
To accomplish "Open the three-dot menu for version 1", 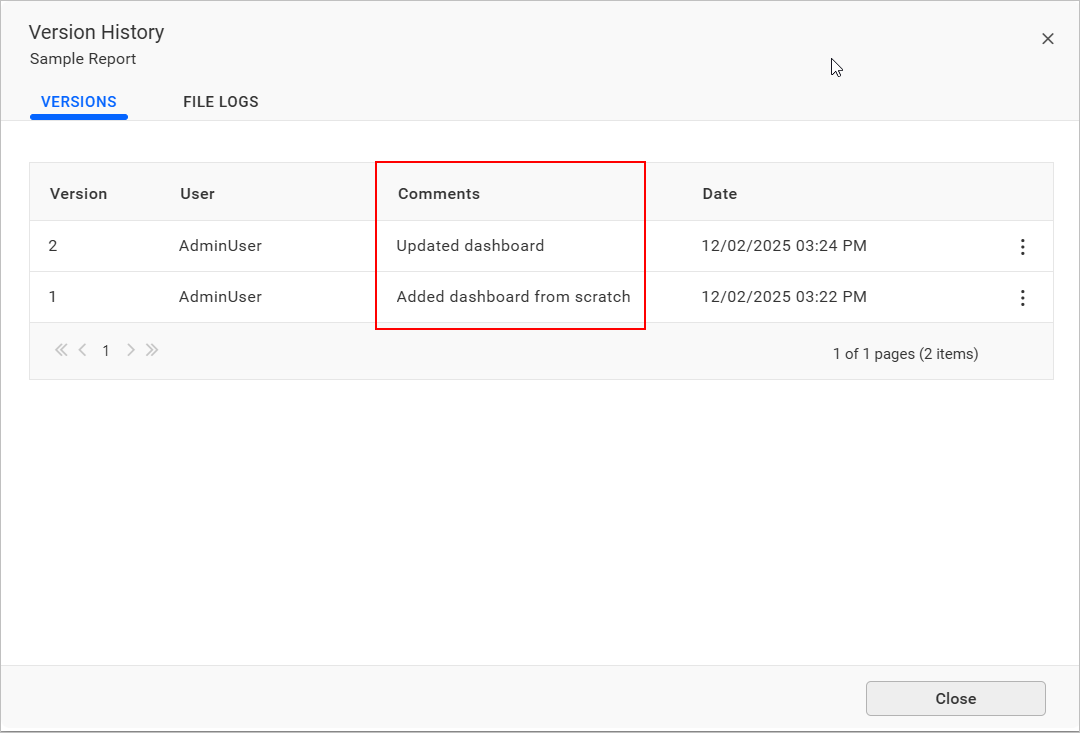I will (x=1022, y=298).
